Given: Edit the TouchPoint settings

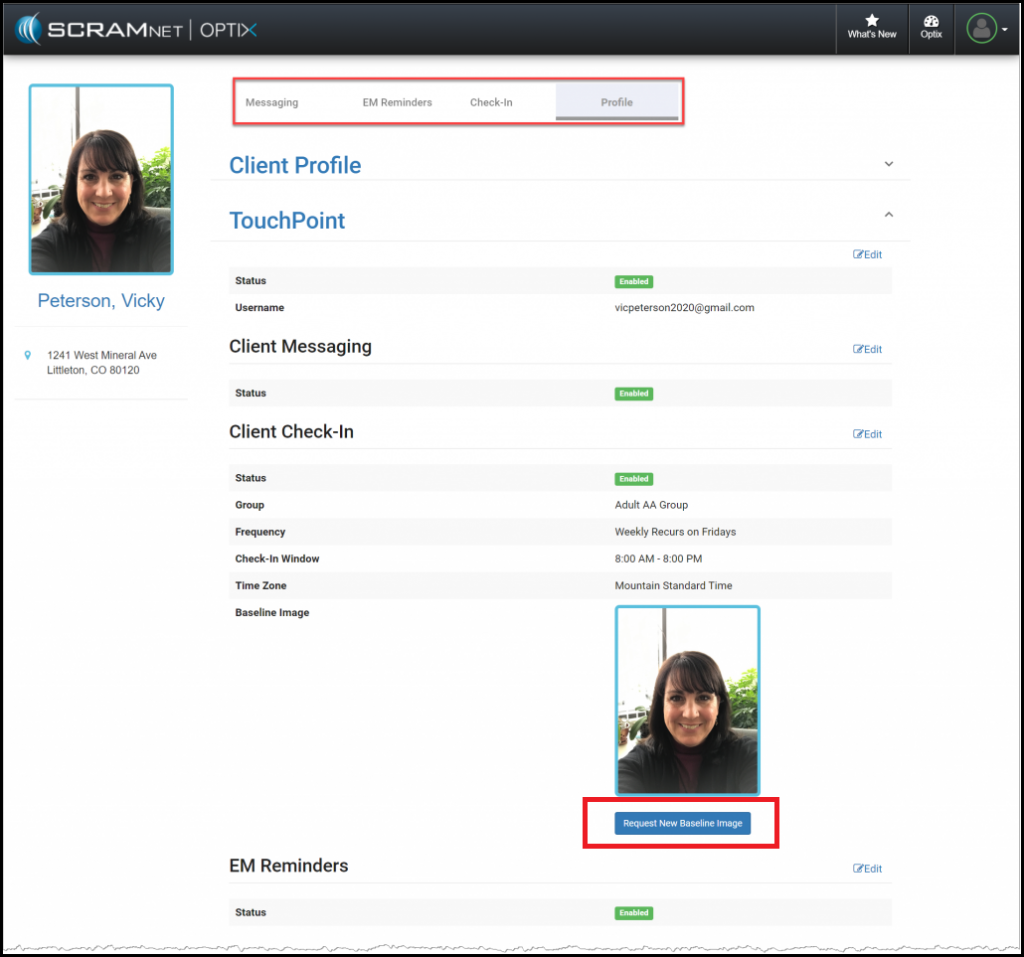Looking at the screenshot, I should [867, 255].
